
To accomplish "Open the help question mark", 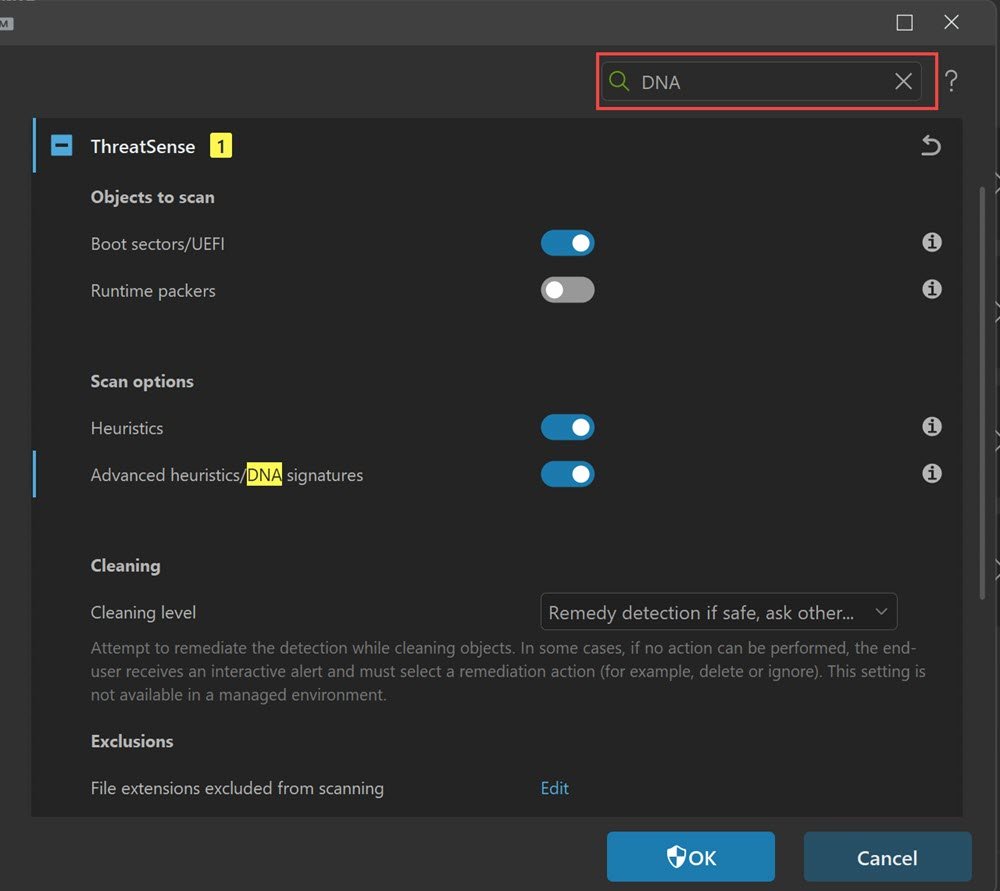I will pos(951,81).
